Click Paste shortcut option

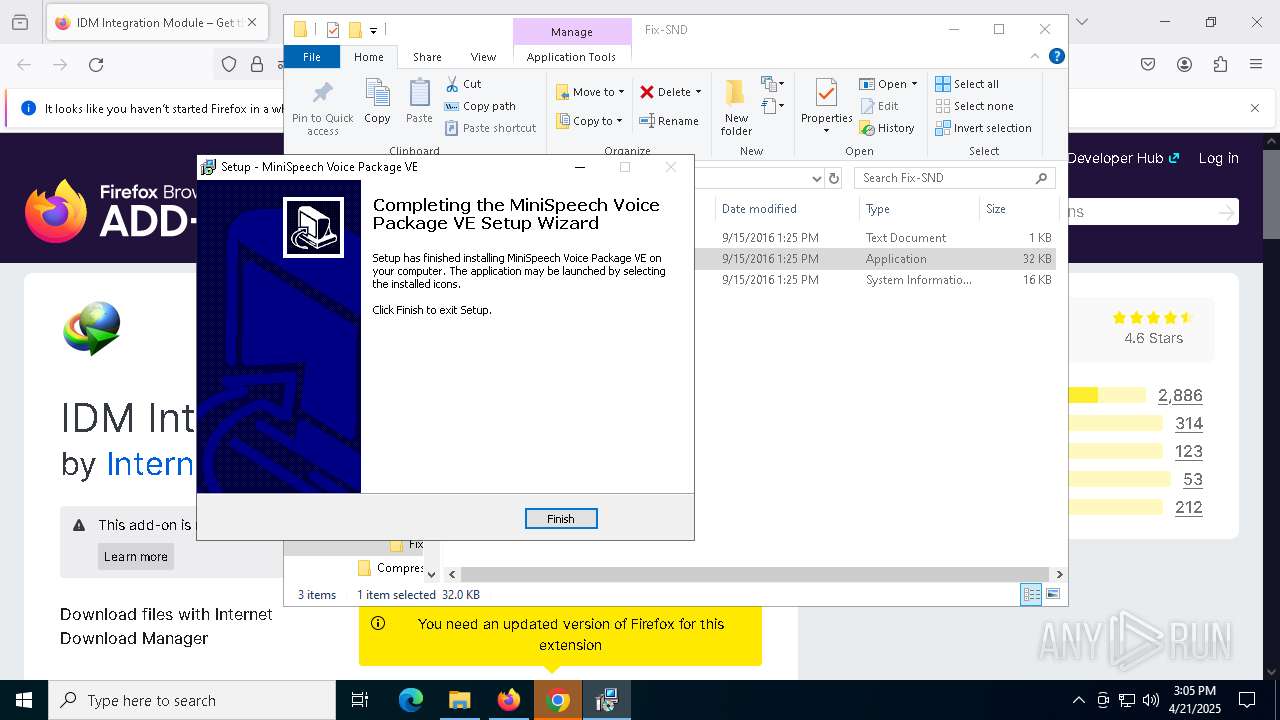click(490, 128)
